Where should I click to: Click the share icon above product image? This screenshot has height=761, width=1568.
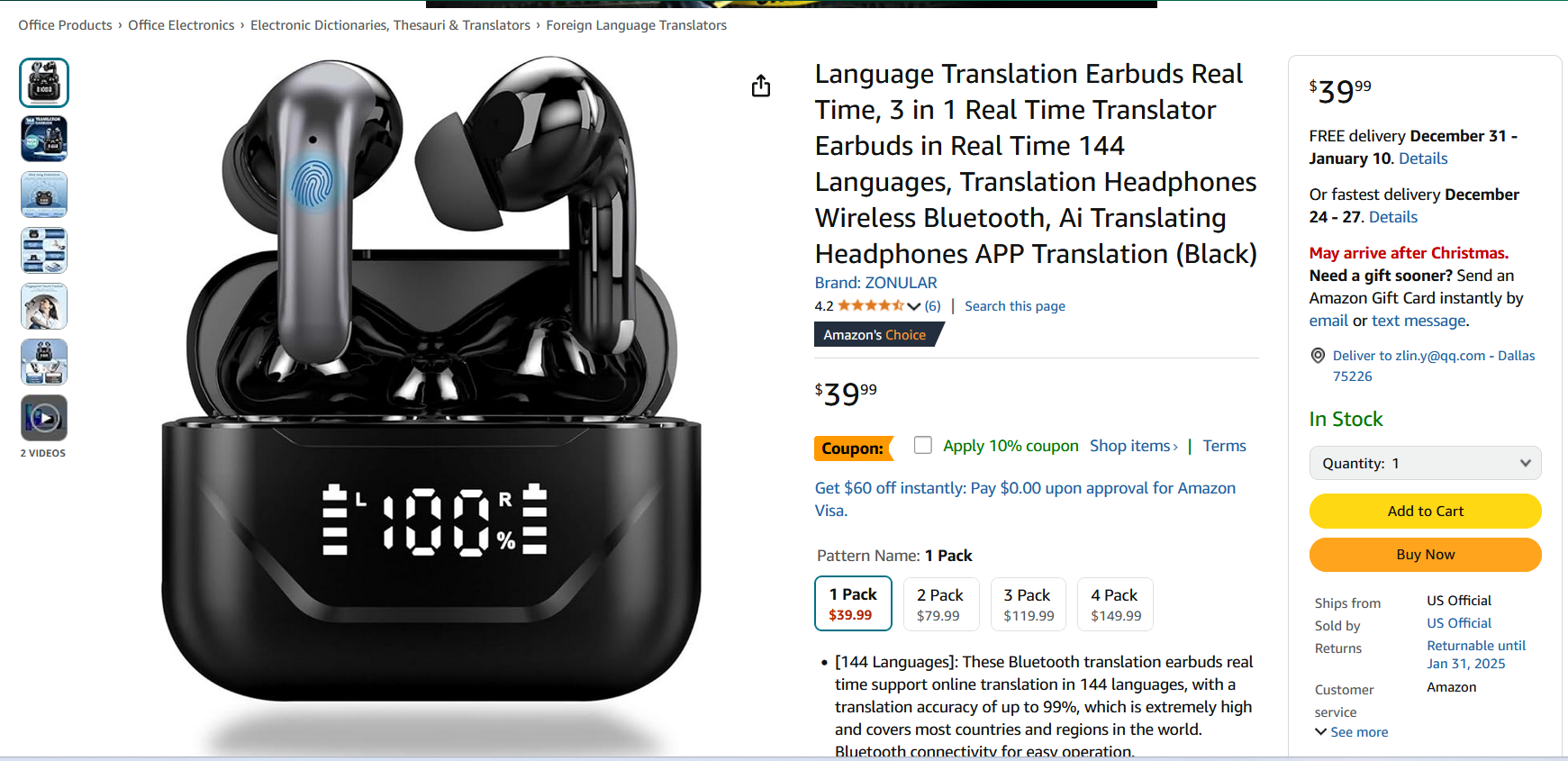[761, 86]
